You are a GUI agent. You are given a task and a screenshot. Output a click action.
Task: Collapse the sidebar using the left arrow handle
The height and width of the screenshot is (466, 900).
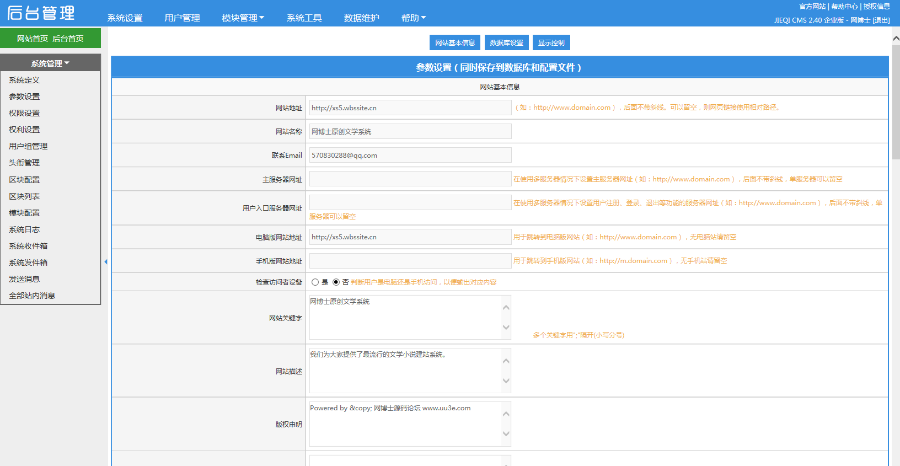tap(105, 261)
